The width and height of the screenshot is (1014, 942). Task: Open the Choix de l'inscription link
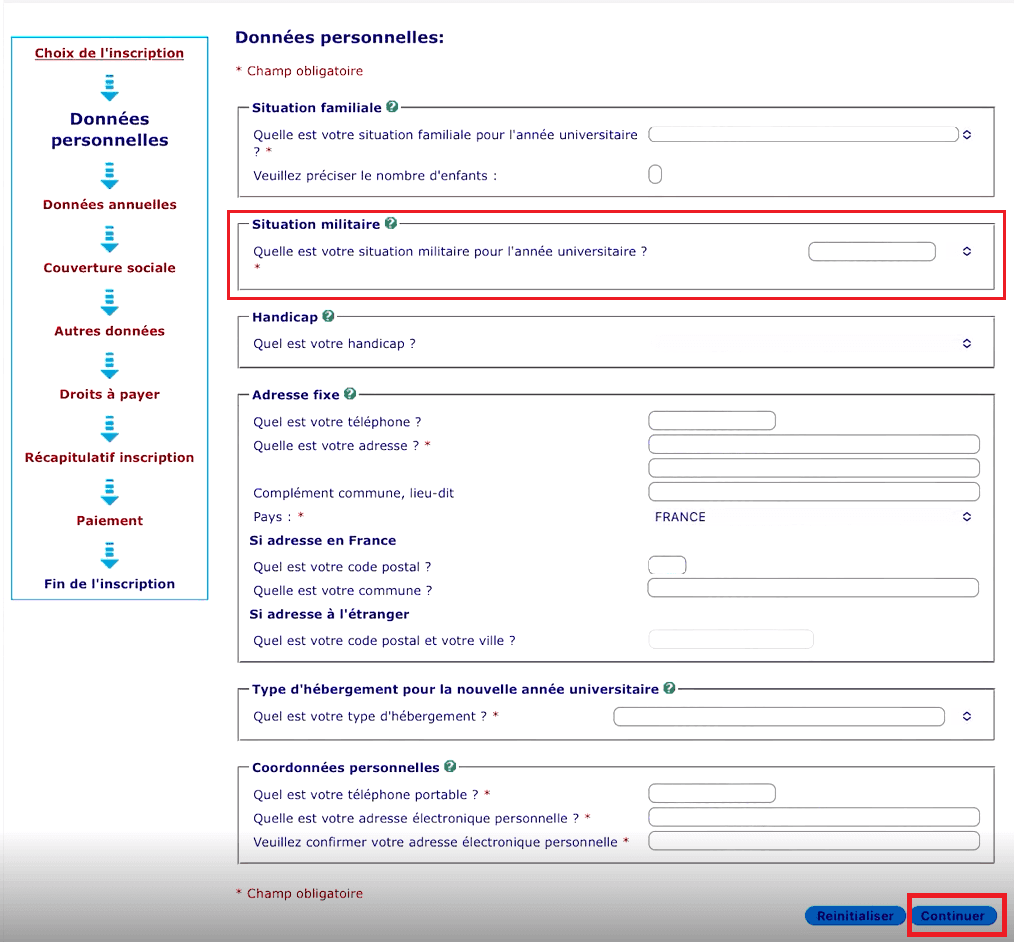[x=109, y=53]
